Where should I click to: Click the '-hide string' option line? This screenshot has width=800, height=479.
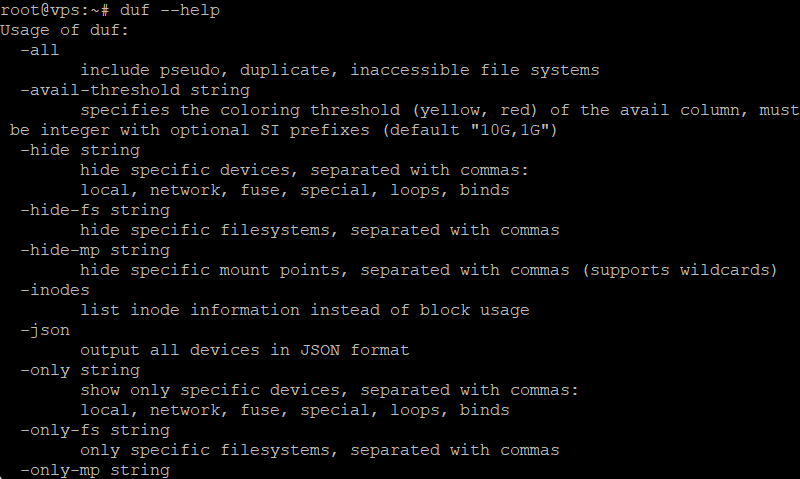[80, 150]
